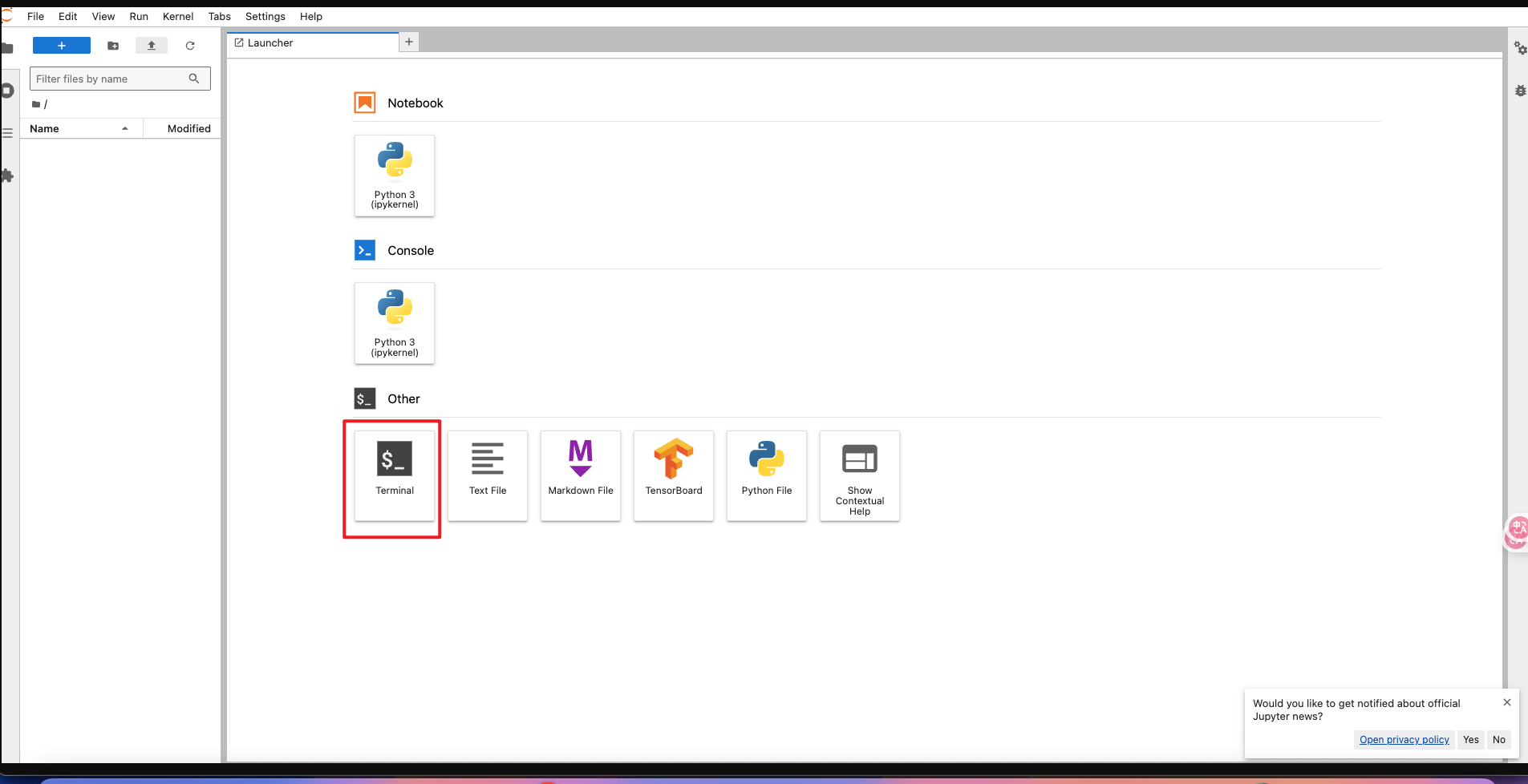Select the Launcher tab
Image resolution: width=1528 pixels, height=784 pixels.
click(313, 43)
